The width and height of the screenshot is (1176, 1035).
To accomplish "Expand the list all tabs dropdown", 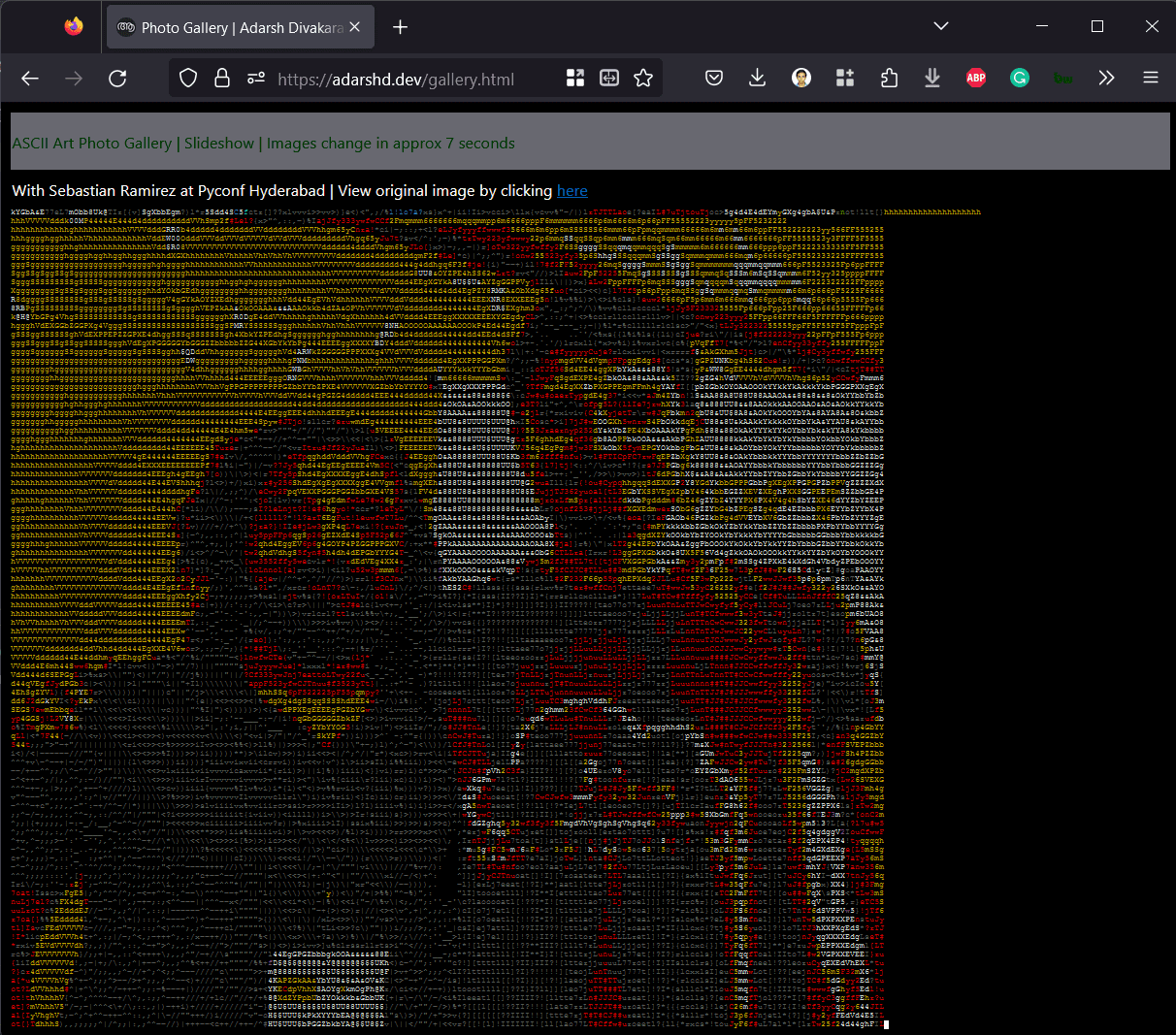I will [x=941, y=26].
